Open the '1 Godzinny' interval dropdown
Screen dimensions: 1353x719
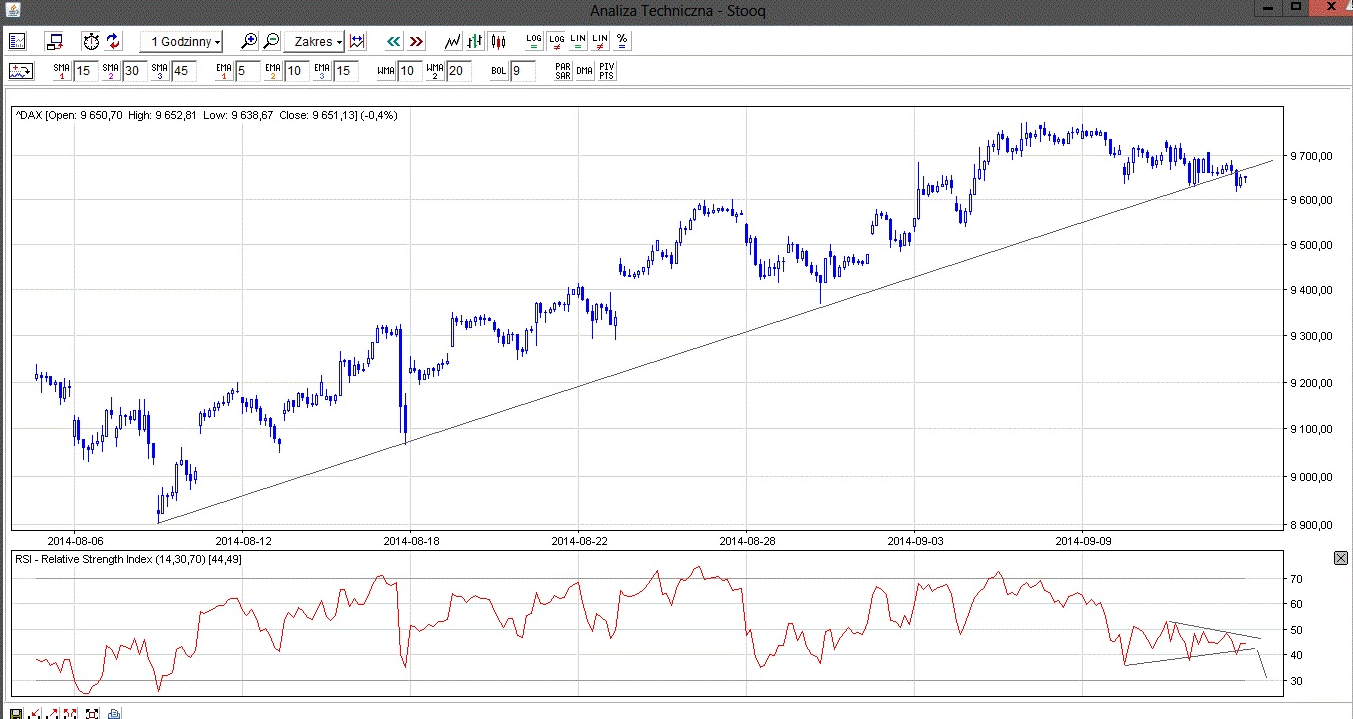point(182,41)
